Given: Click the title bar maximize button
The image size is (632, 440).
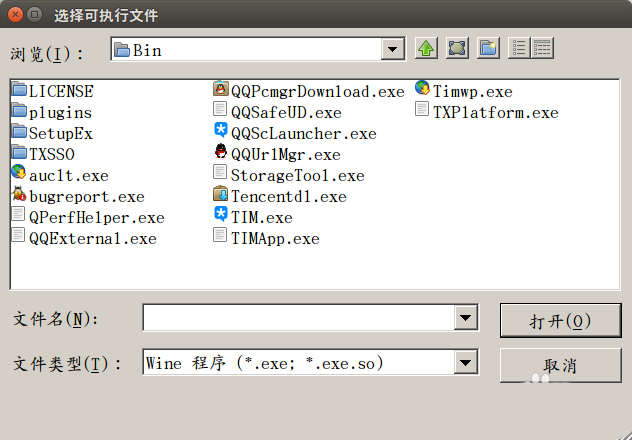Looking at the screenshot, I should pos(35,15).
